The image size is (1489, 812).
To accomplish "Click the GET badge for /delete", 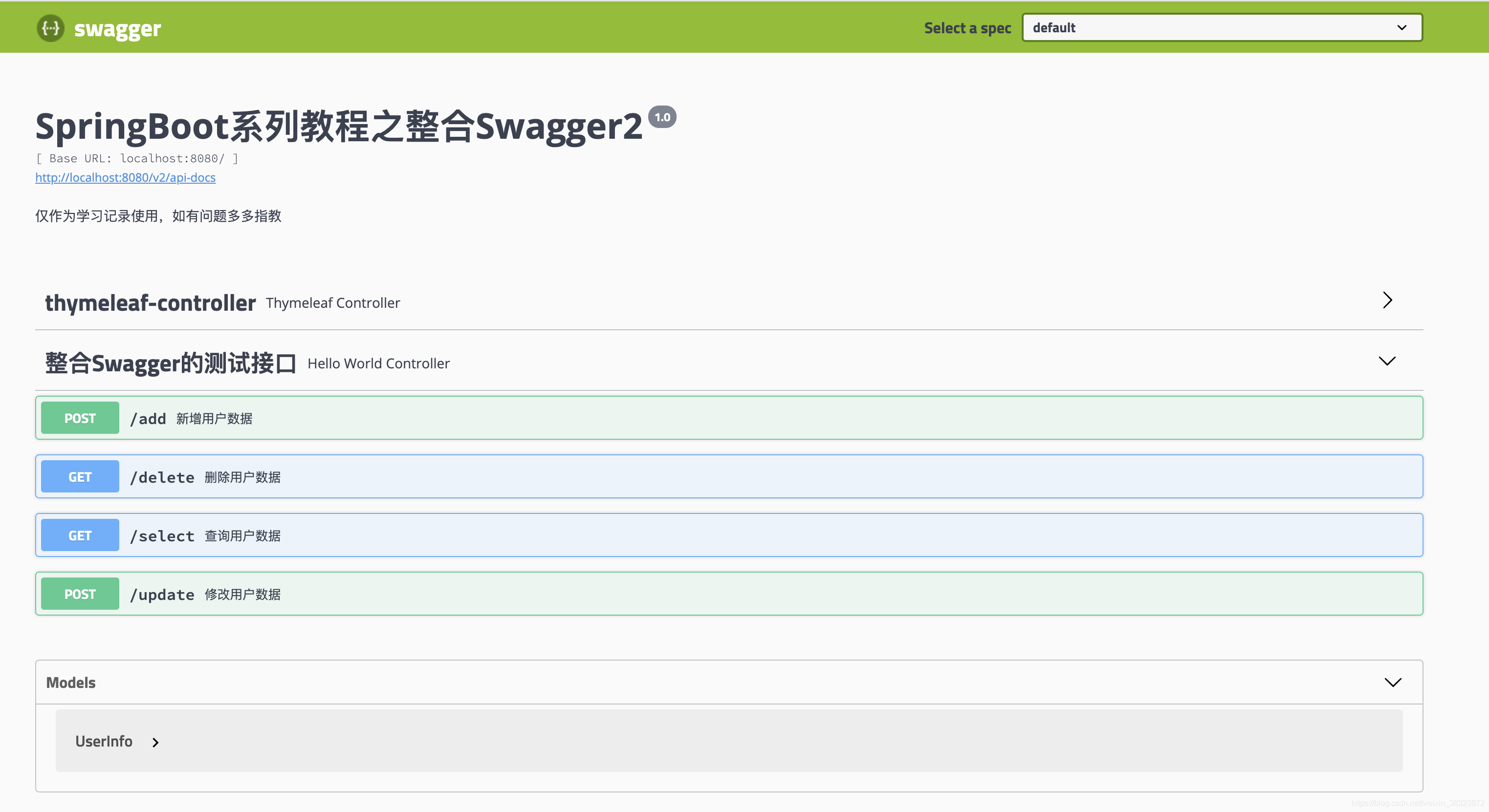I will pos(80,477).
